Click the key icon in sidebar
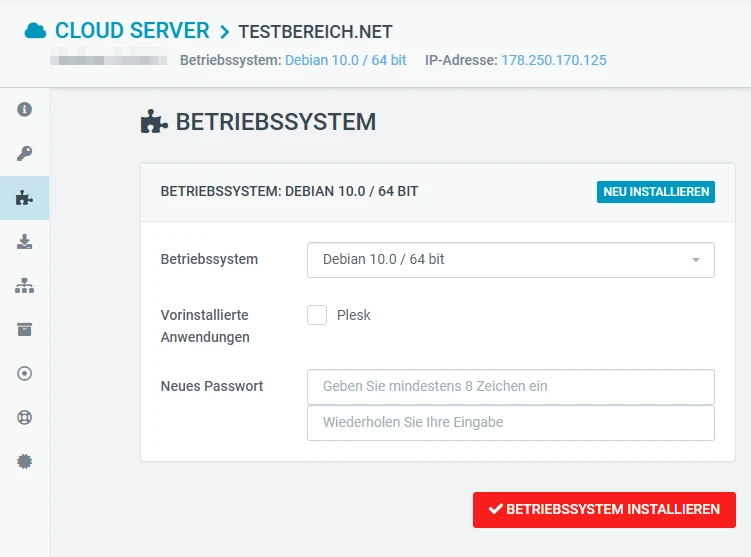 (x=25, y=153)
